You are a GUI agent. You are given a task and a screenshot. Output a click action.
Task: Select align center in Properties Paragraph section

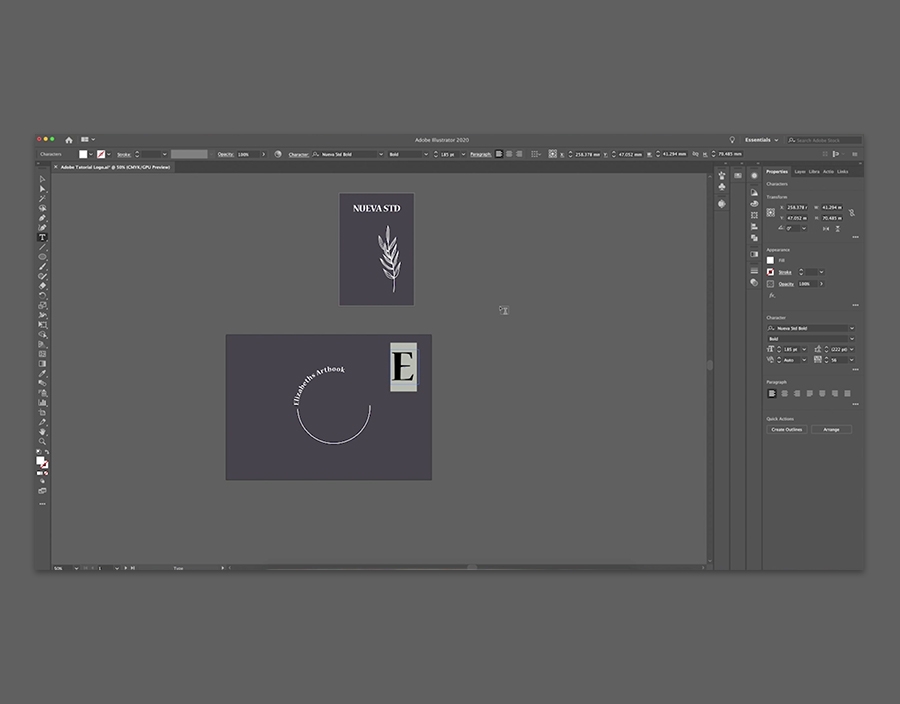pyautogui.click(x=785, y=394)
